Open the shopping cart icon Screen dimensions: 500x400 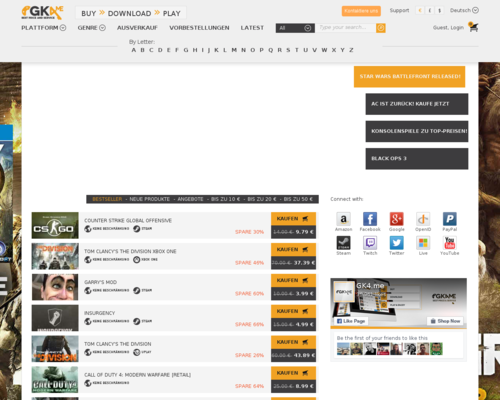click(x=473, y=27)
